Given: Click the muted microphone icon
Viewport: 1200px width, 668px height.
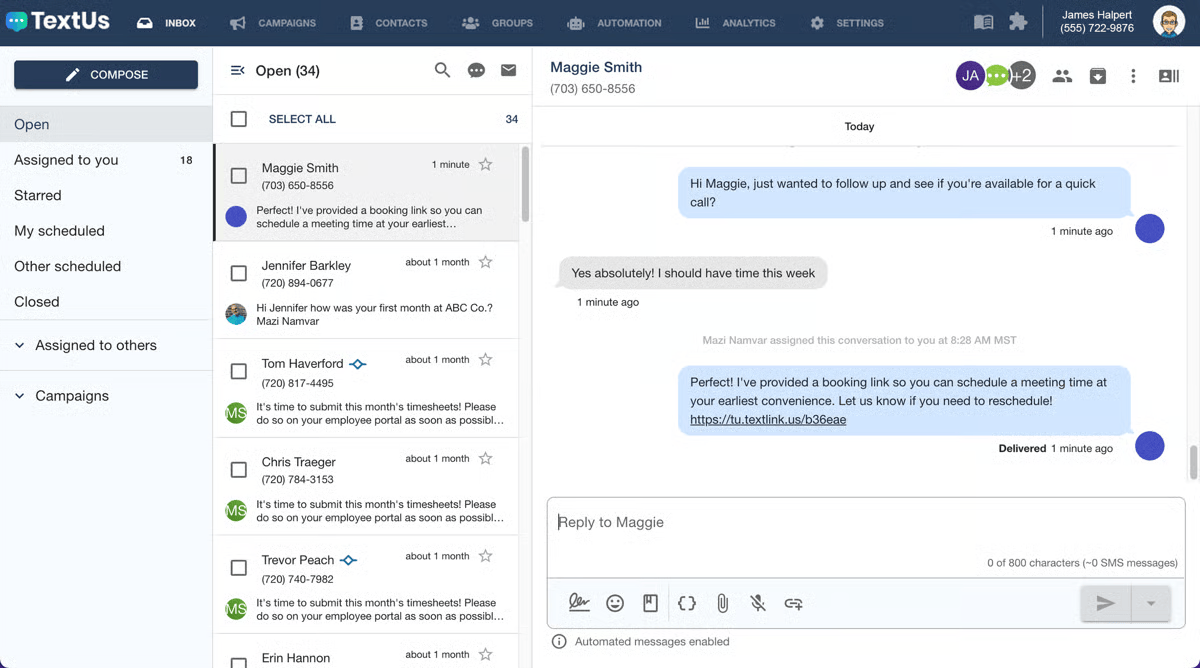Looking at the screenshot, I should 758,603.
